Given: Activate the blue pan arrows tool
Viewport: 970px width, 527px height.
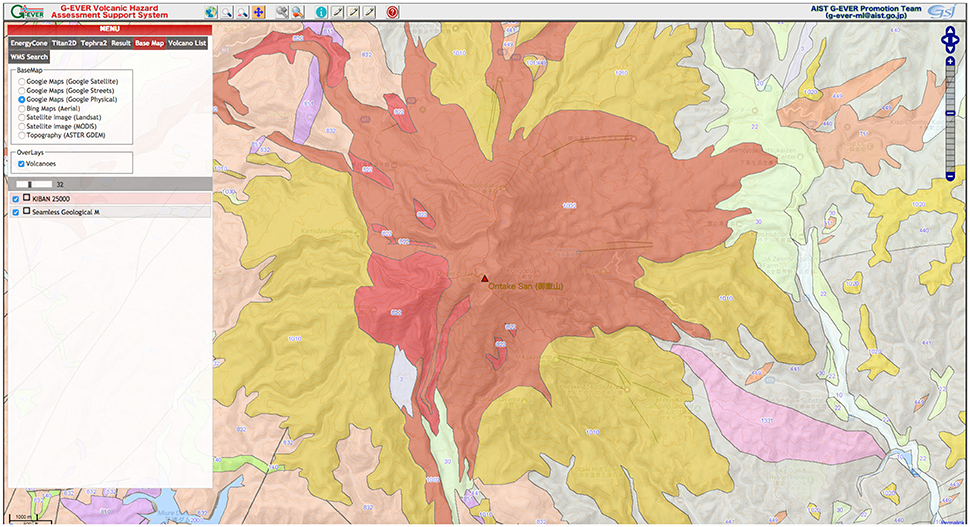Looking at the screenshot, I should pos(259,12).
